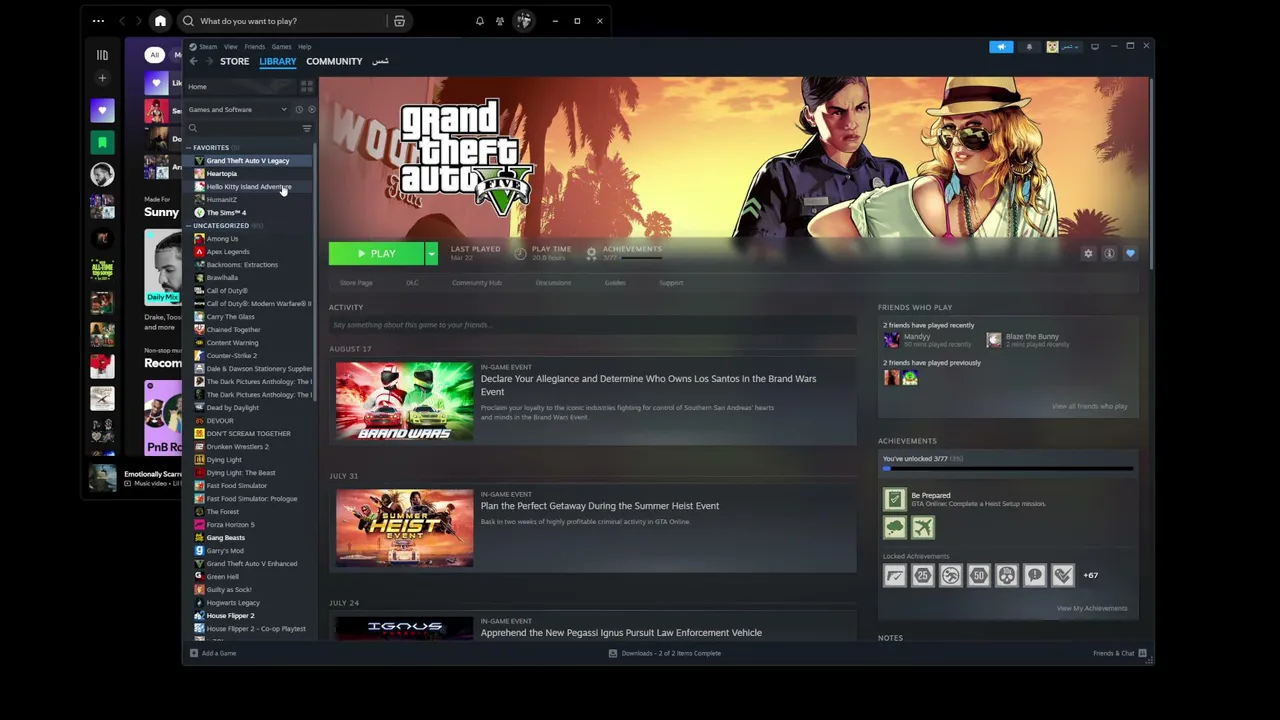The height and width of the screenshot is (720, 1280).
Task: Open the Steam menu
Action: (208, 47)
